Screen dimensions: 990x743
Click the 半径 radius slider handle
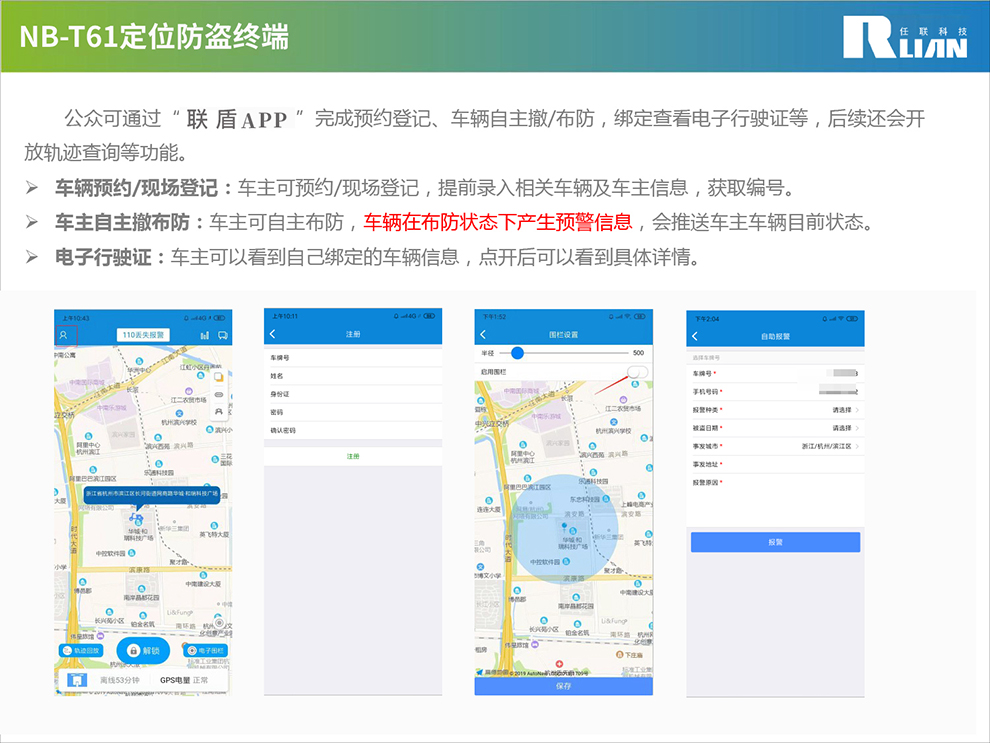[x=517, y=353]
